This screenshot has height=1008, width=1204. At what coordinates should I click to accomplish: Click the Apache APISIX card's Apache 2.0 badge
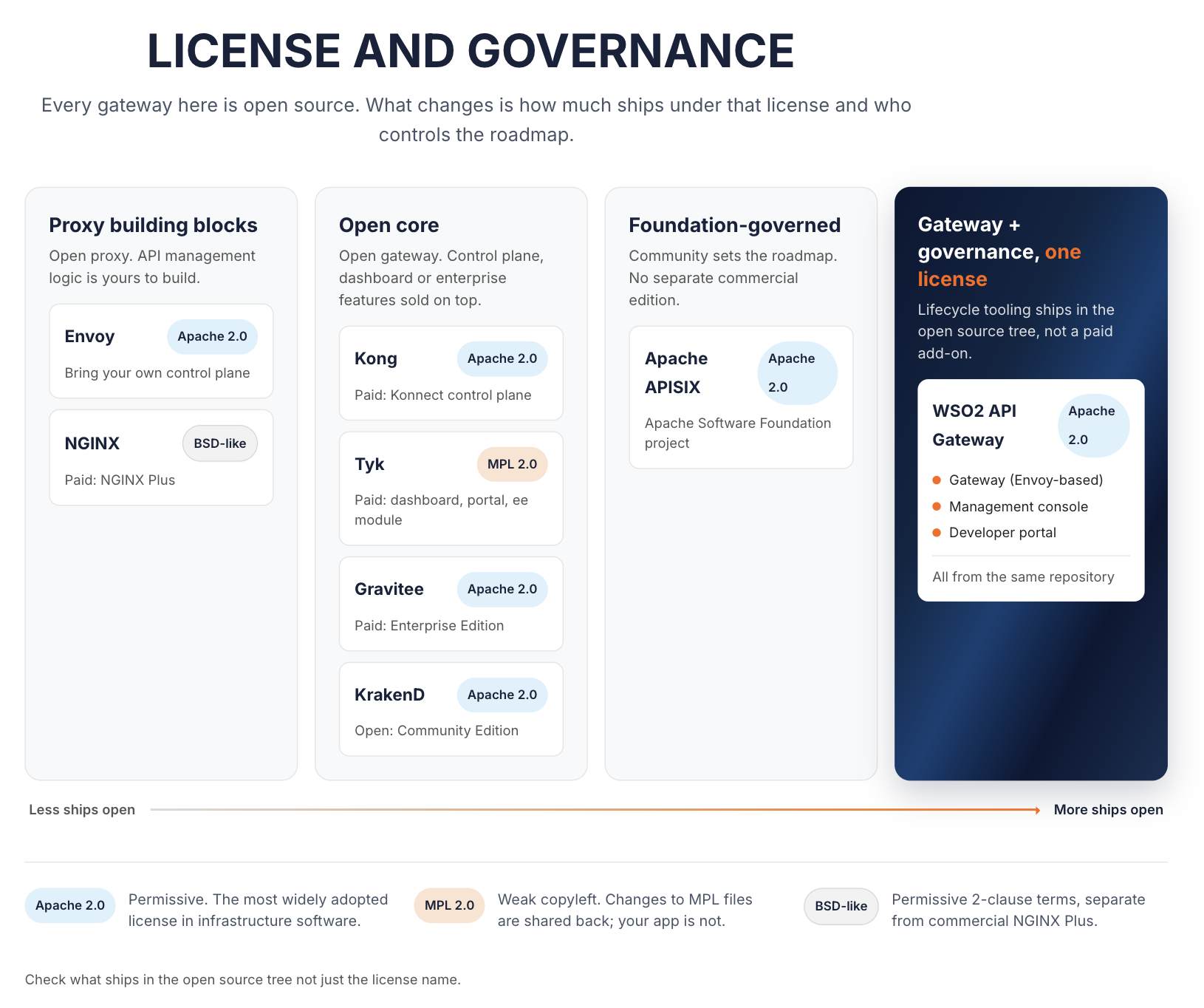pyautogui.click(x=798, y=373)
